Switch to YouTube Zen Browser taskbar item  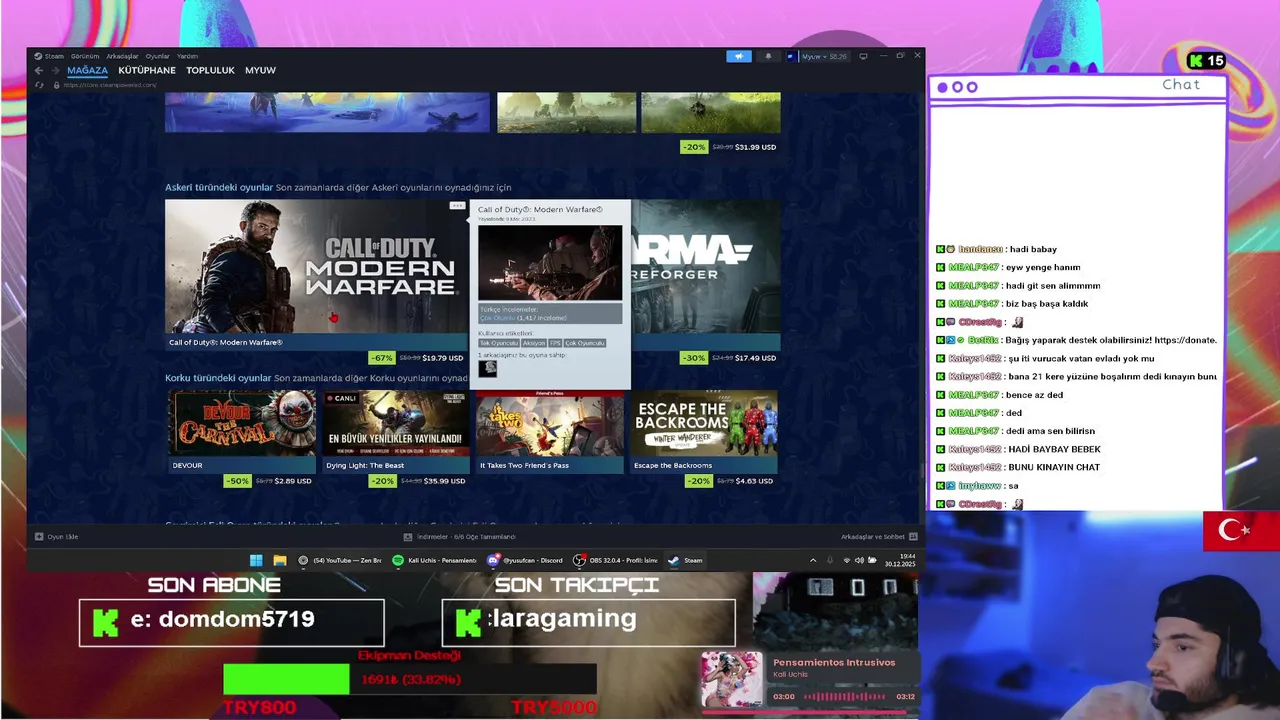(x=340, y=560)
